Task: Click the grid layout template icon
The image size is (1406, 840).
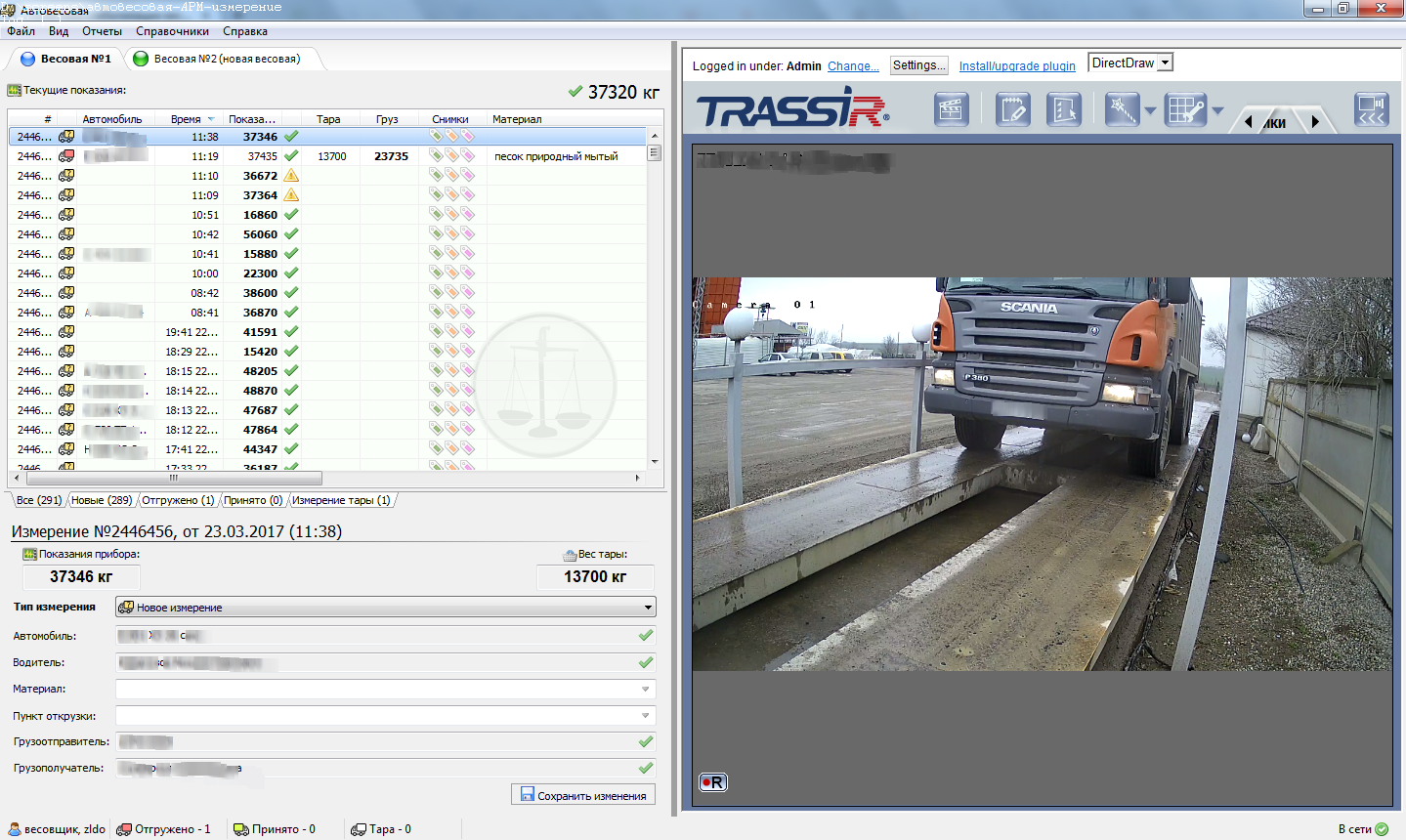Action: (1185, 109)
